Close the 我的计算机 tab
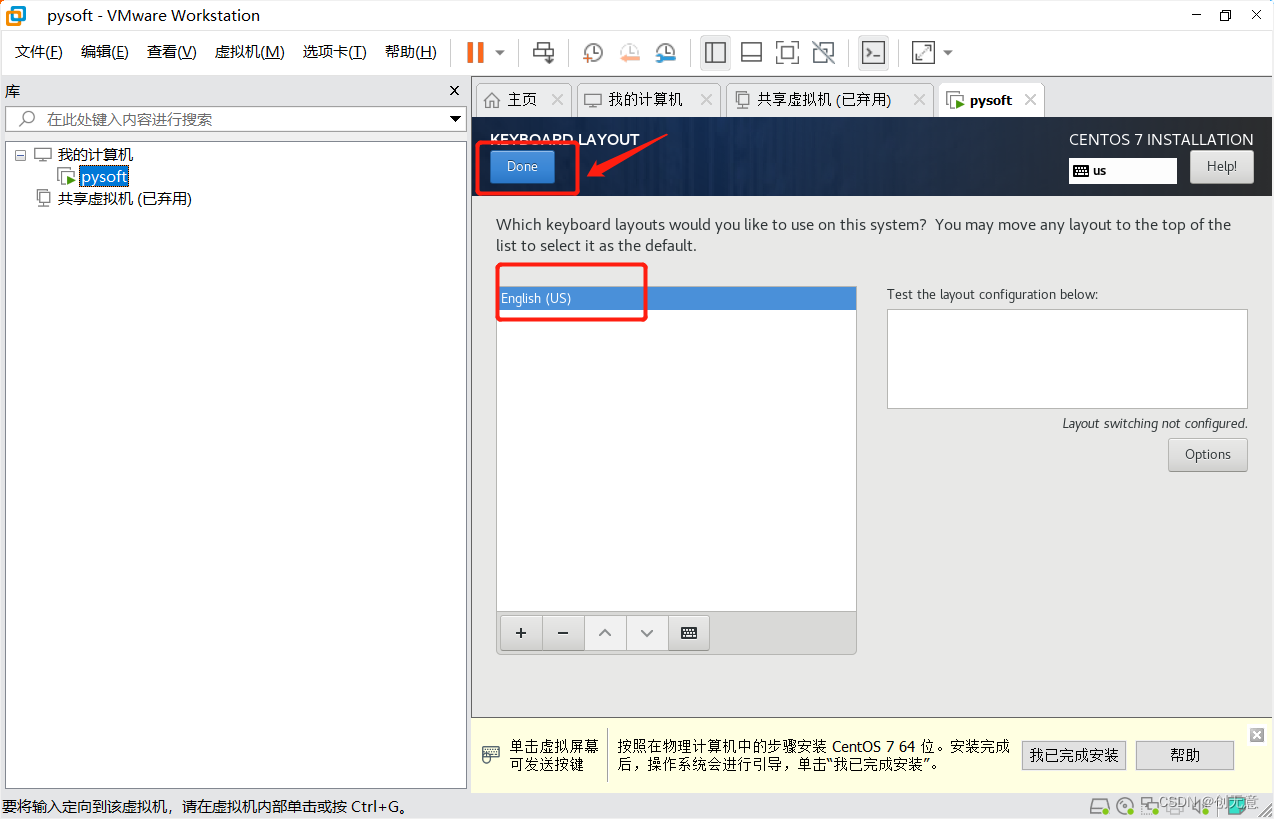 (706, 100)
